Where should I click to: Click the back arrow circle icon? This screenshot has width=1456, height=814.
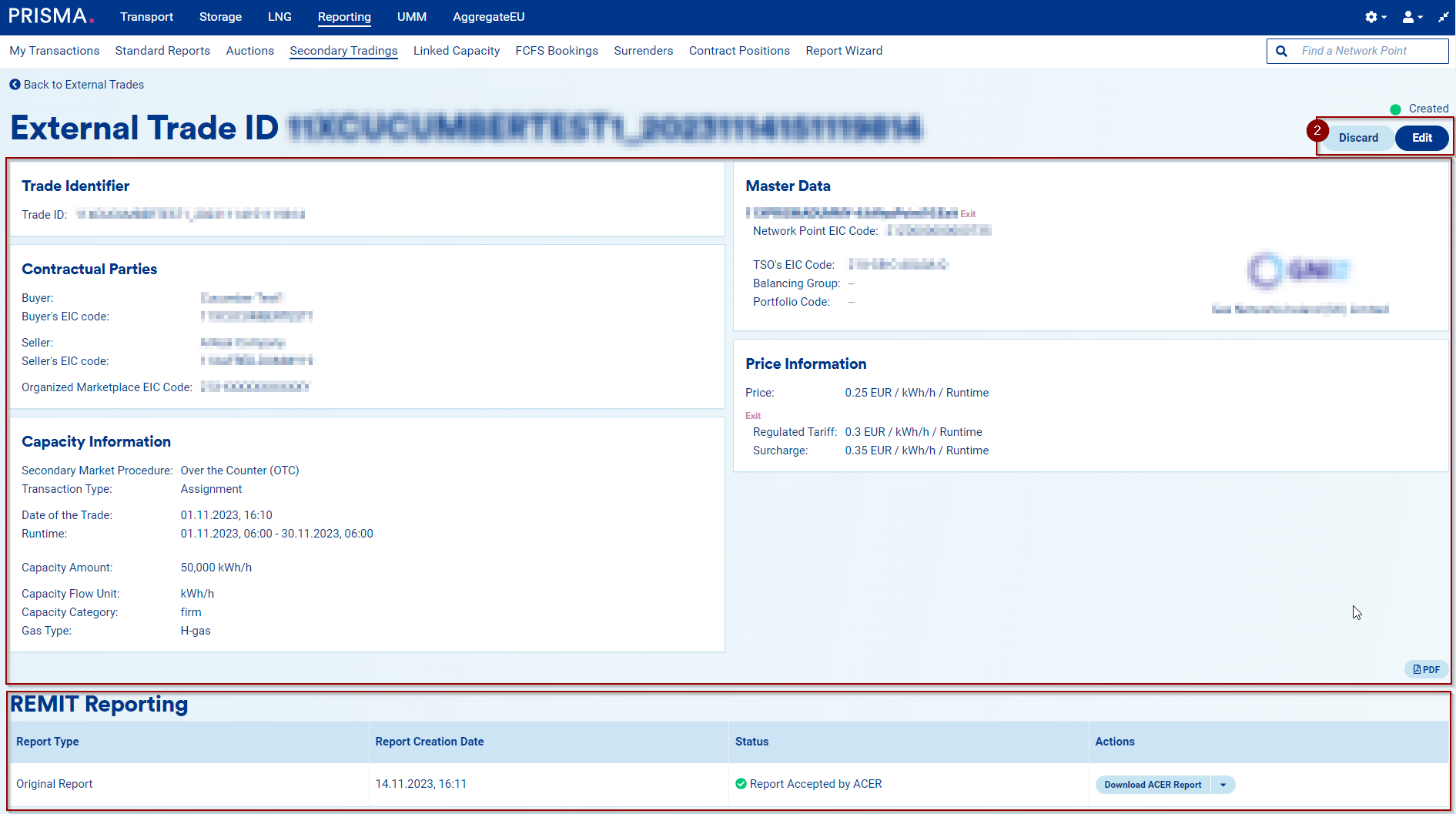pyautogui.click(x=15, y=85)
